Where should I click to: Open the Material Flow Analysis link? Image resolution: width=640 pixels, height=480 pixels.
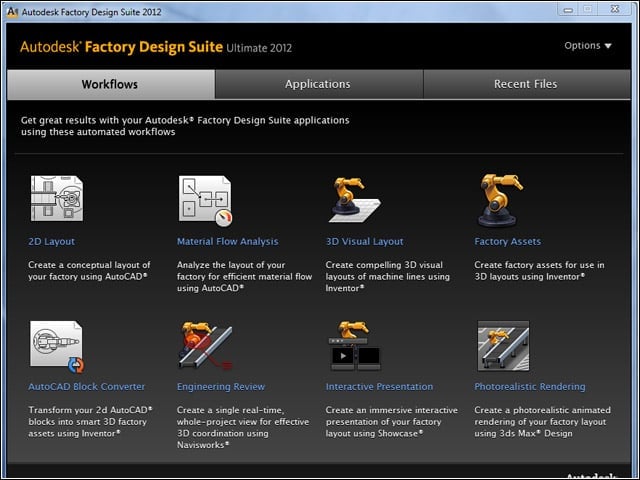click(227, 242)
